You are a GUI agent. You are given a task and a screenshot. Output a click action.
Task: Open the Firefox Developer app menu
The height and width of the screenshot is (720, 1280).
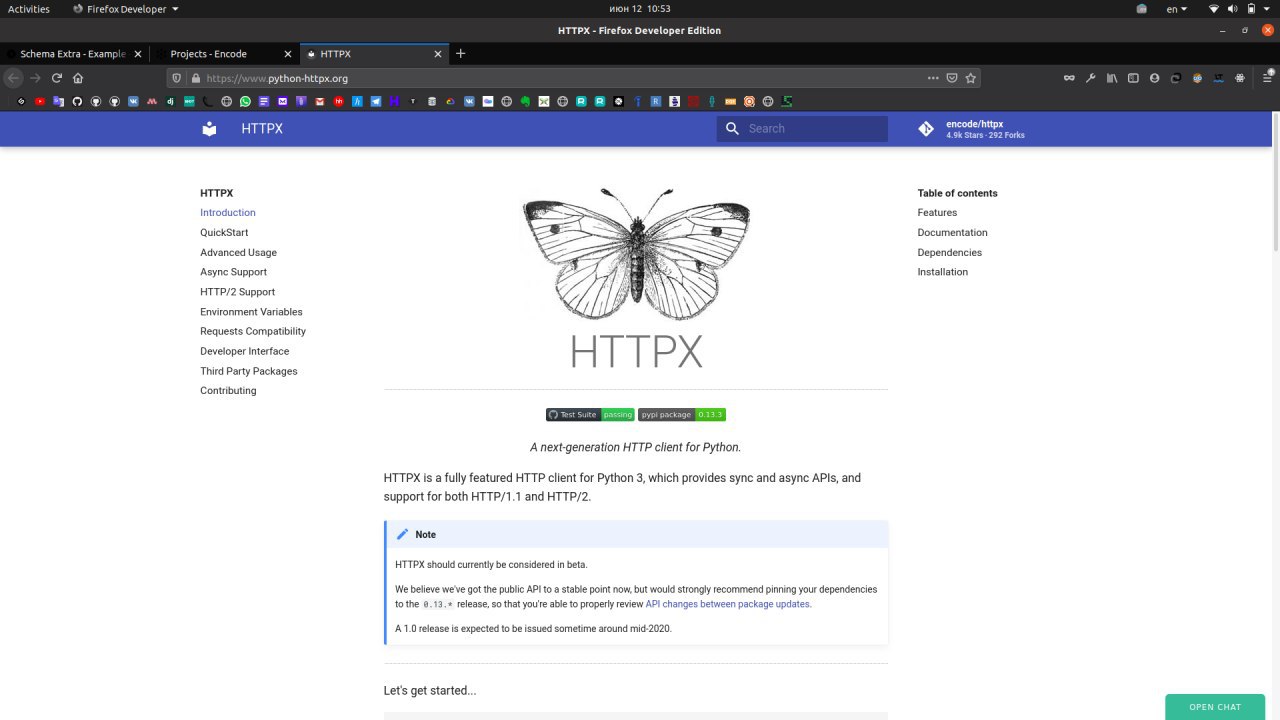coord(126,9)
